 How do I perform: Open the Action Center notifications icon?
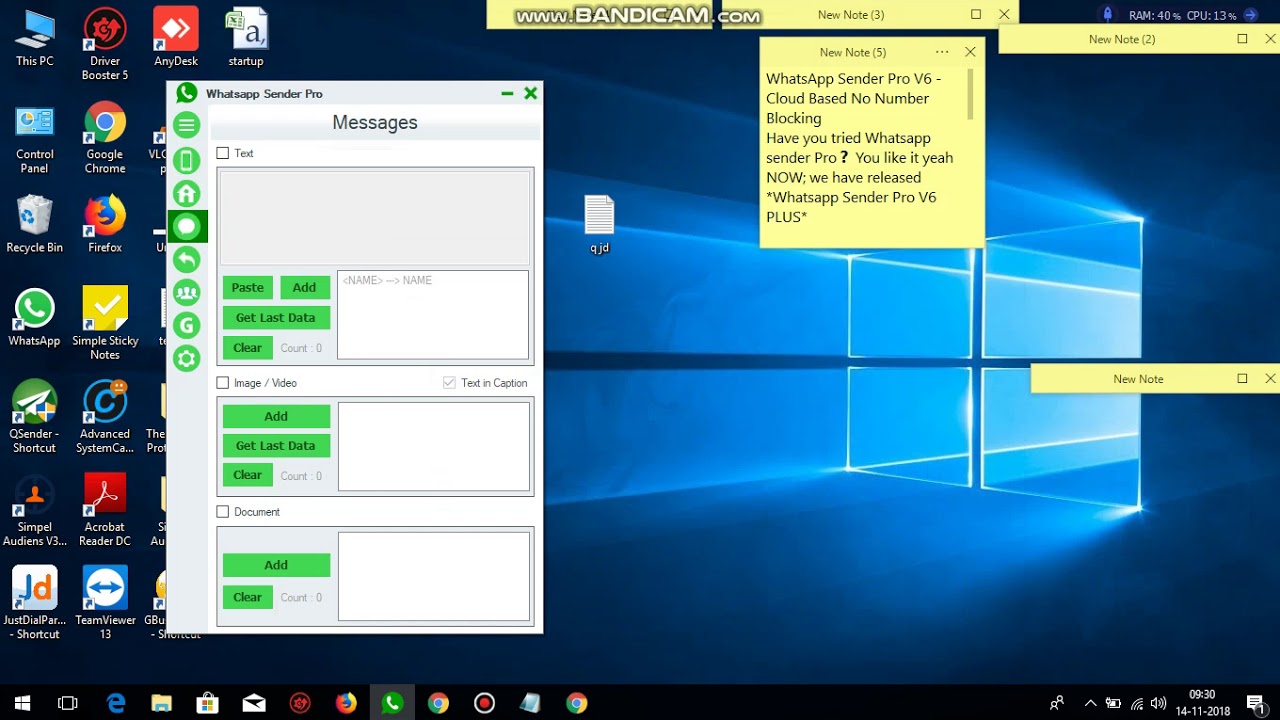[x=1255, y=703]
